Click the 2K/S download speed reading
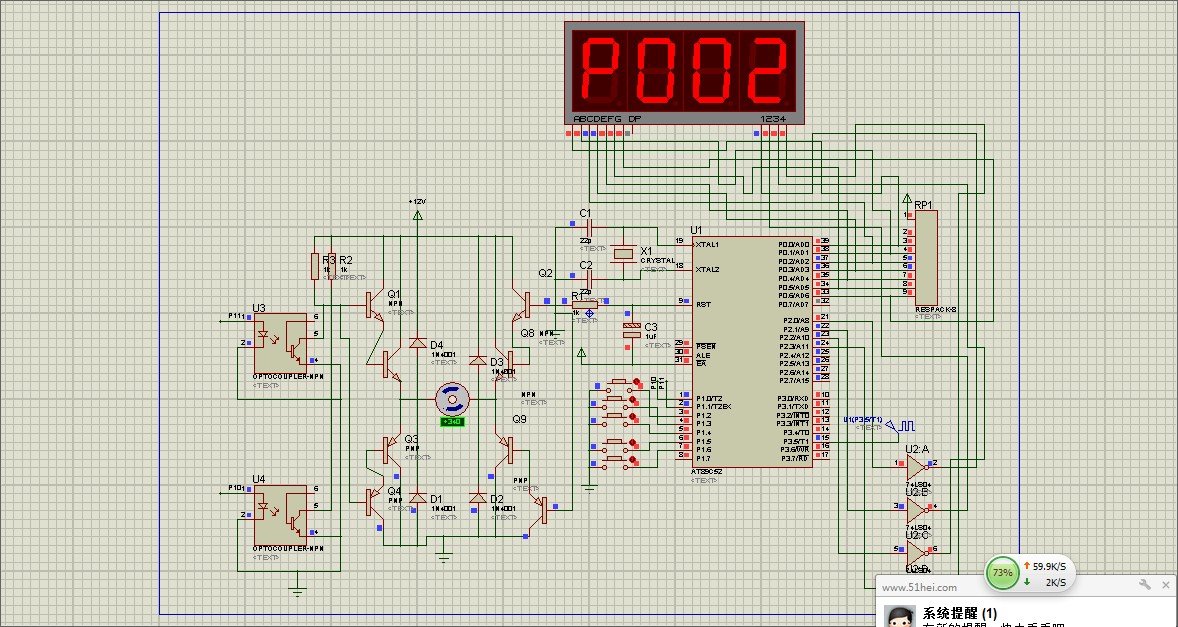Image resolution: width=1178 pixels, height=627 pixels. click(x=1056, y=582)
